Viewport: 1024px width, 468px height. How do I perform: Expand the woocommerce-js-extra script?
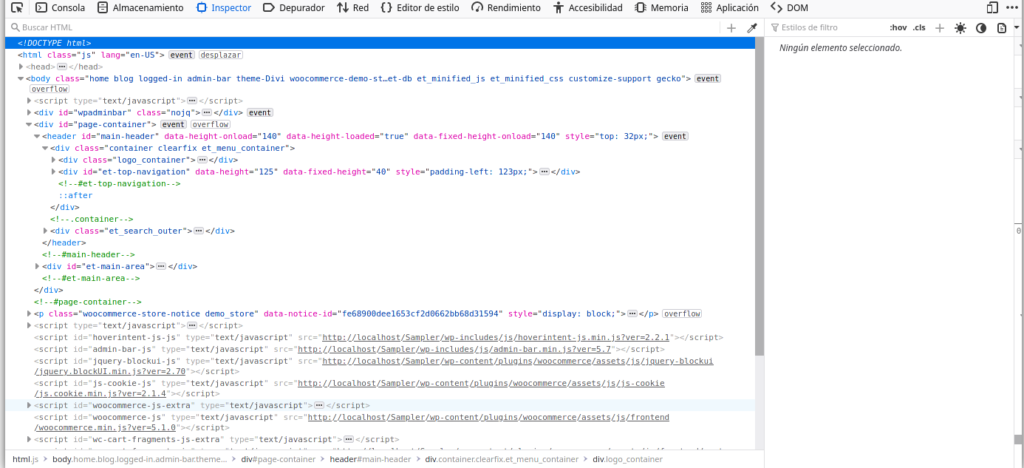[29, 405]
